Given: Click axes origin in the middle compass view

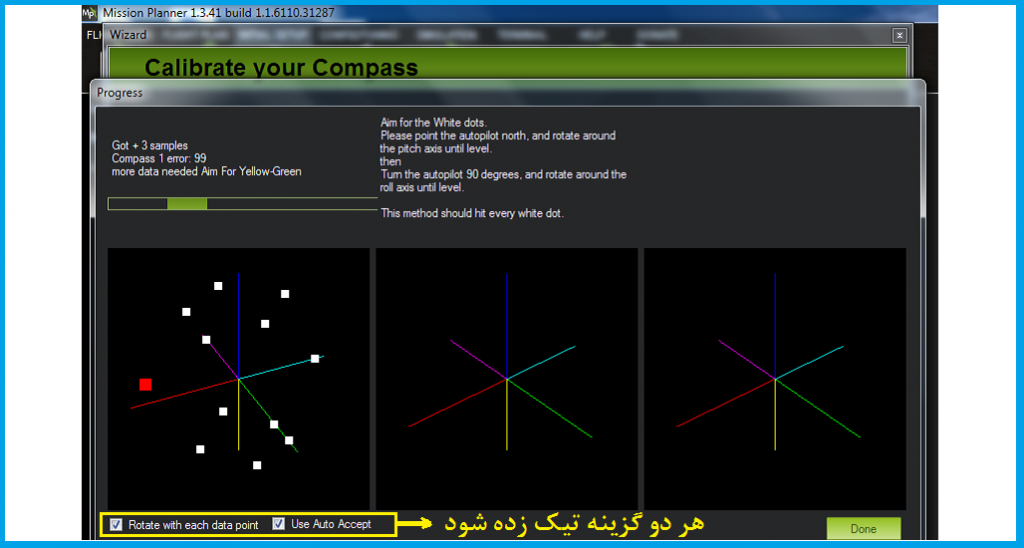Looking at the screenshot, I should point(507,379).
